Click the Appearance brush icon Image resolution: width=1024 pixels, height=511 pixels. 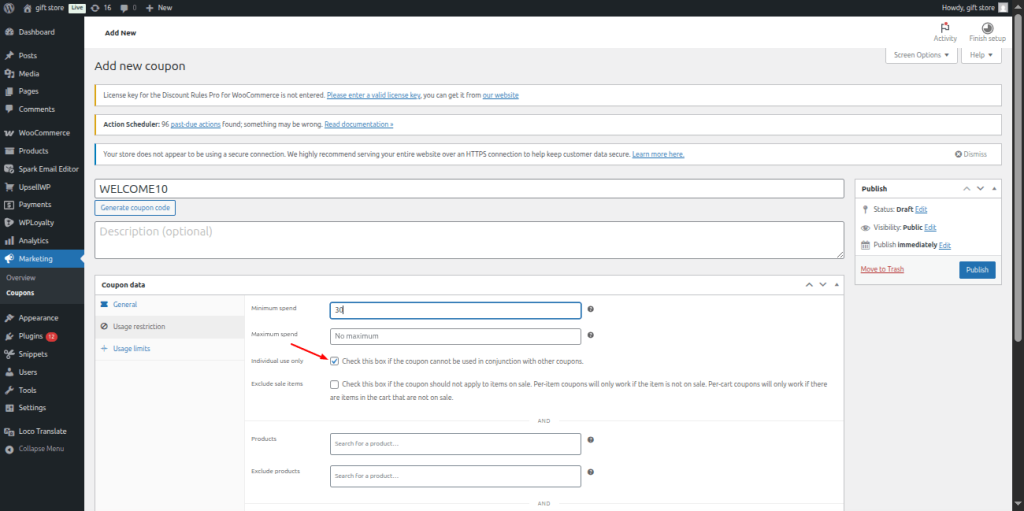pos(9,318)
